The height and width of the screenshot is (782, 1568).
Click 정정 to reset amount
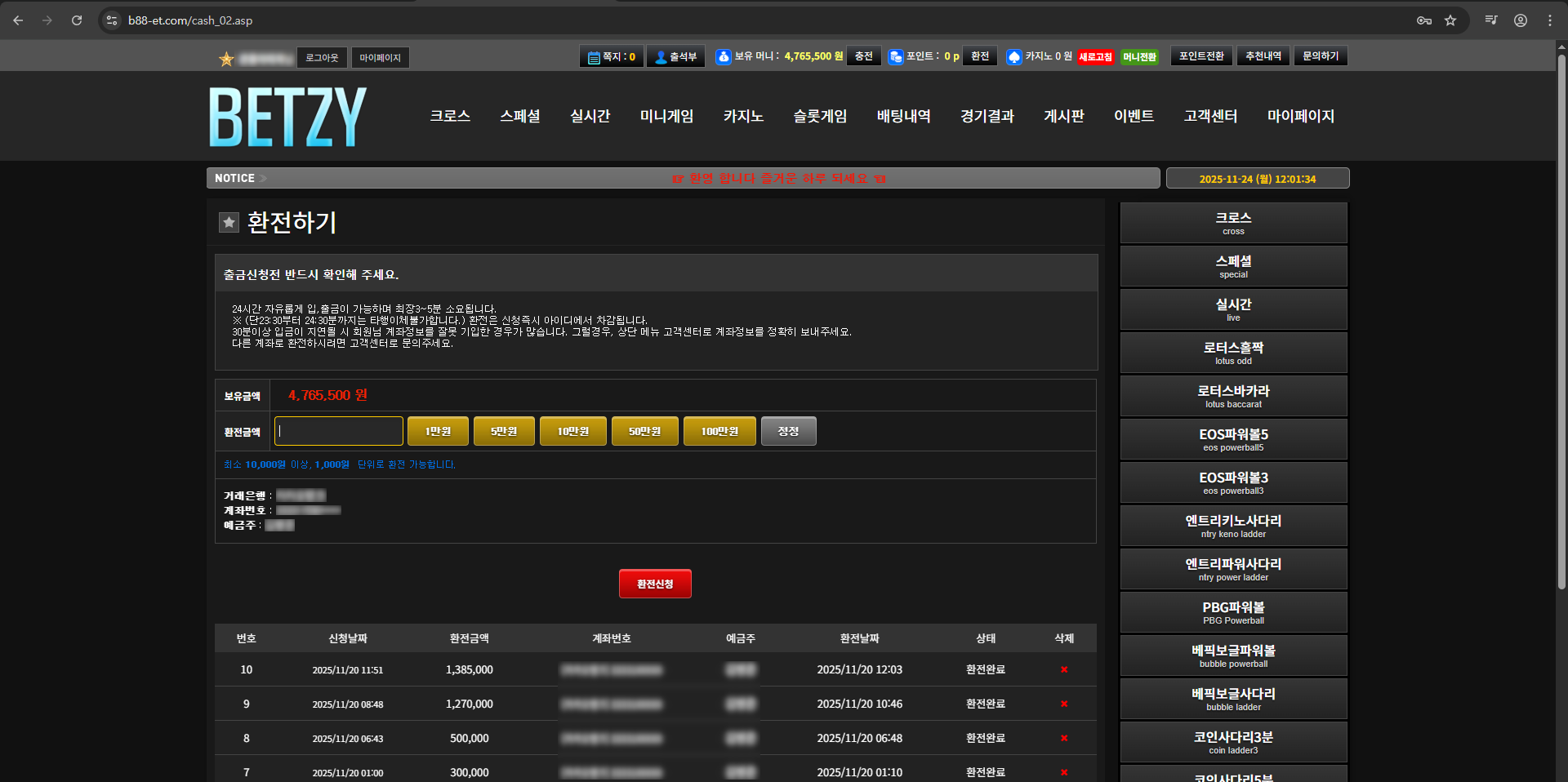tap(788, 431)
